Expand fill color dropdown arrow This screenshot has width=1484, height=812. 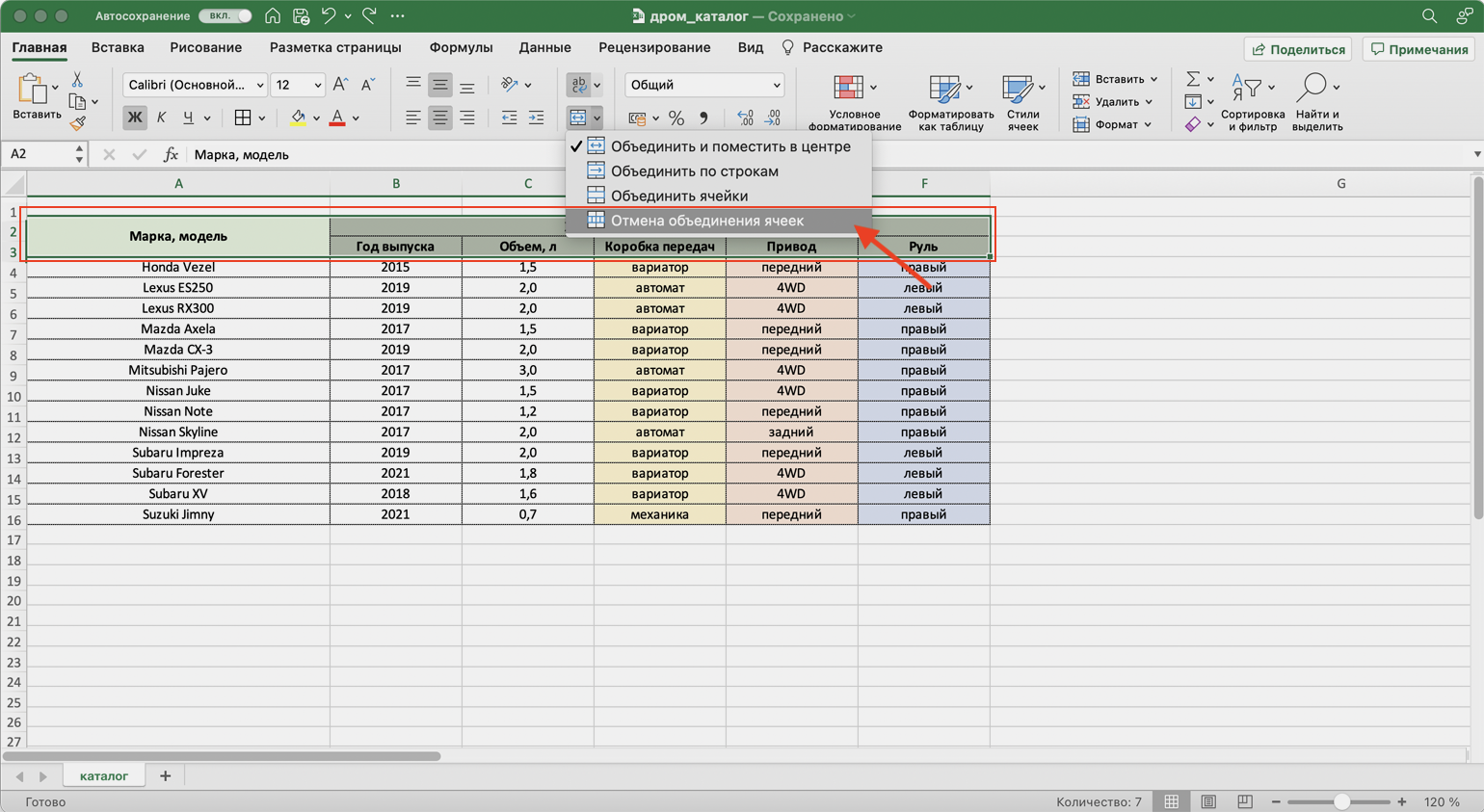coord(316,118)
